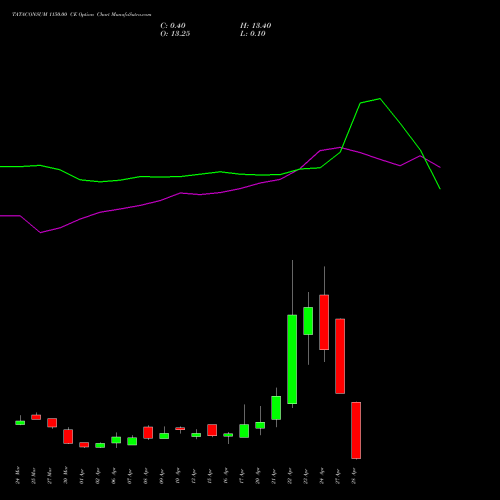Screen dimensions: 500x500
Task: Click the red candlestick for 27 Apr
Action: [x=340, y=356]
